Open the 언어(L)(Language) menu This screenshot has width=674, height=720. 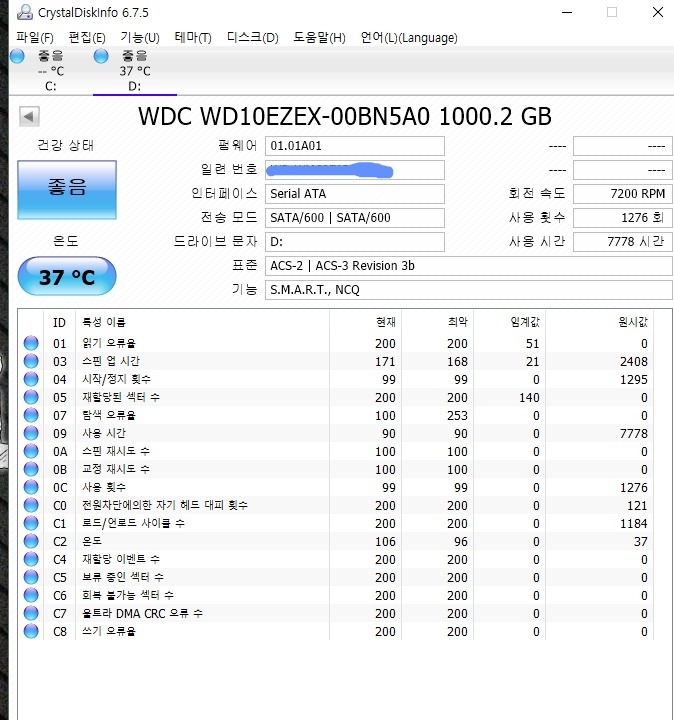409,38
